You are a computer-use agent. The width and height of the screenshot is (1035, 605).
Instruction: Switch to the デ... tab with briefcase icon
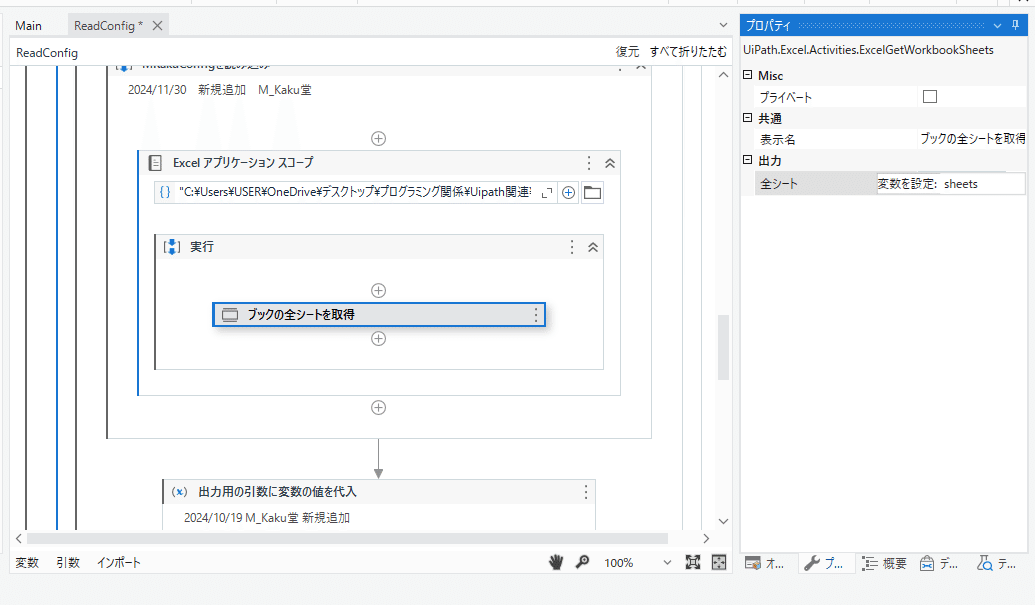tap(939, 563)
